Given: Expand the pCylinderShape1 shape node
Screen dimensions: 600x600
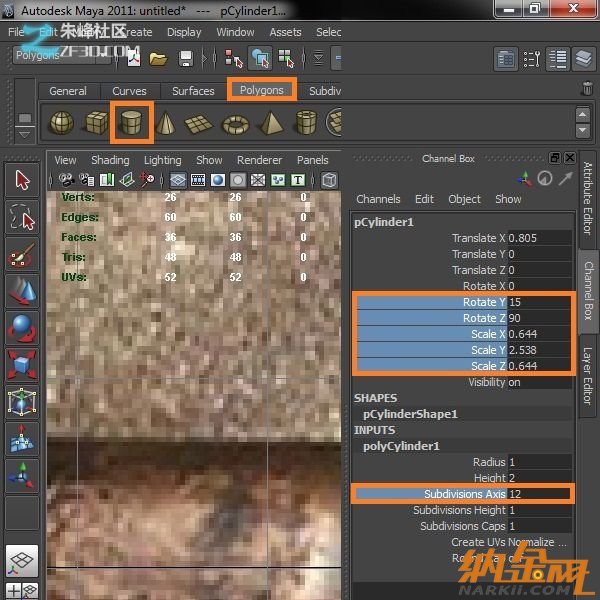Looking at the screenshot, I should [x=410, y=414].
